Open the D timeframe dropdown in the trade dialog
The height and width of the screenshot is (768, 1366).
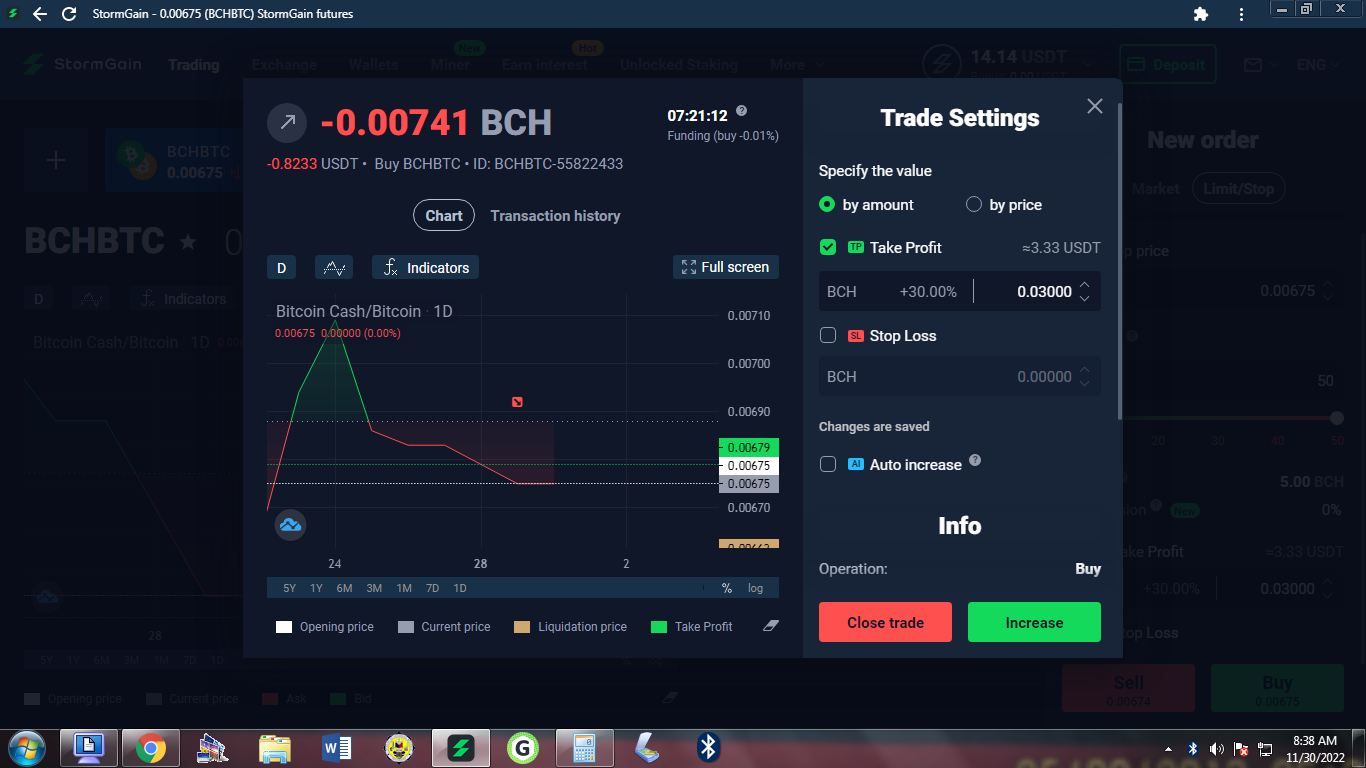coord(281,267)
